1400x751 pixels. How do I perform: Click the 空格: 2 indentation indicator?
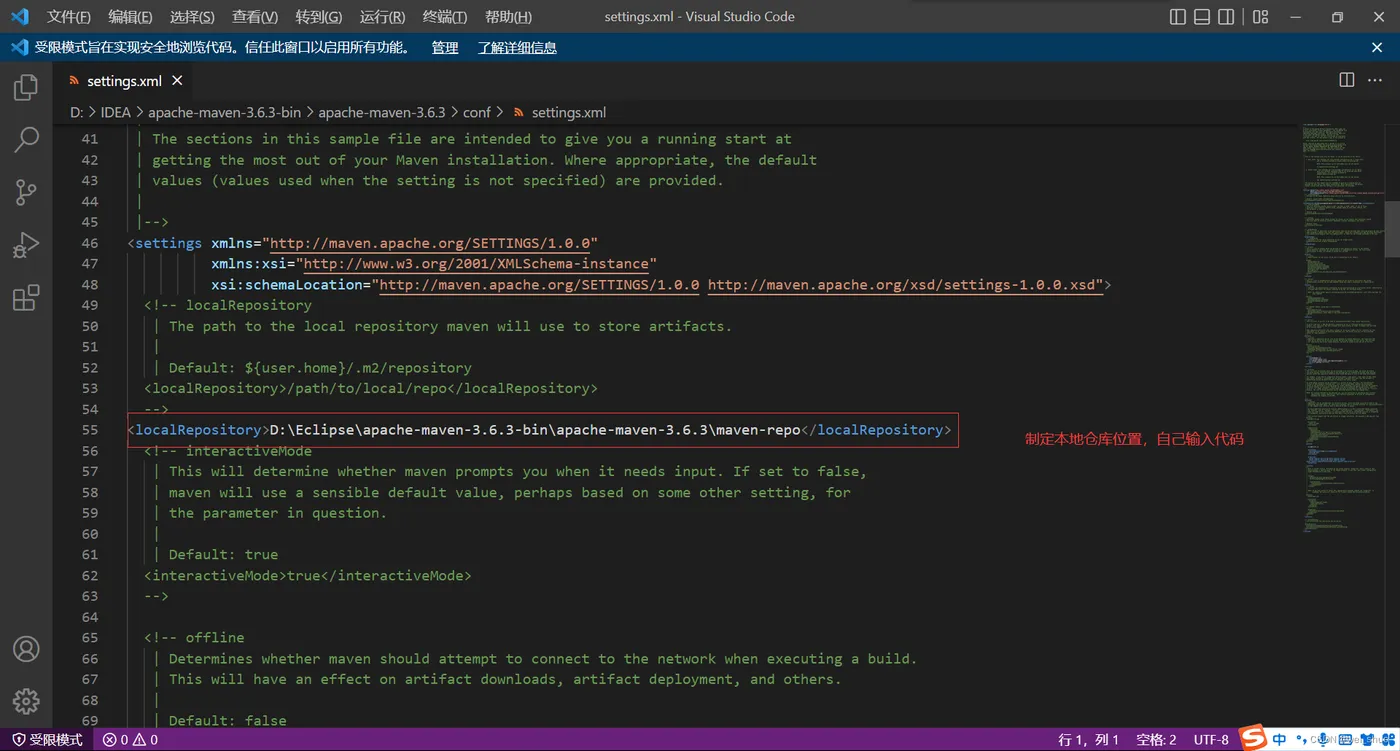[x=1157, y=740]
